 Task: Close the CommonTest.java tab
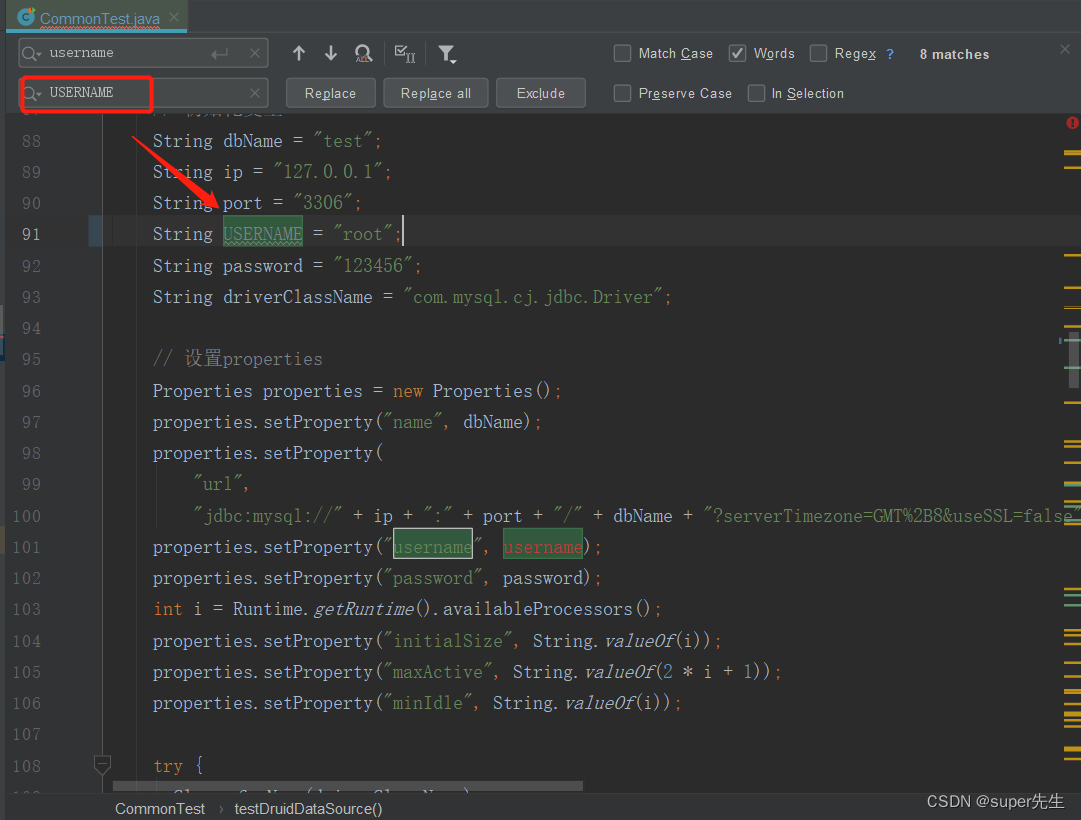click(174, 17)
